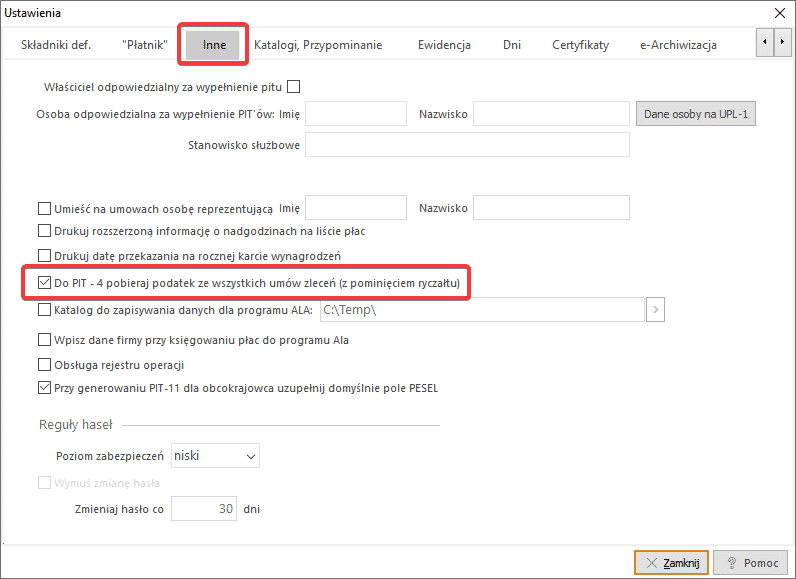The image size is (796, 579).
Task: Open the security level dropdown
Action: [x=216, y=456]
